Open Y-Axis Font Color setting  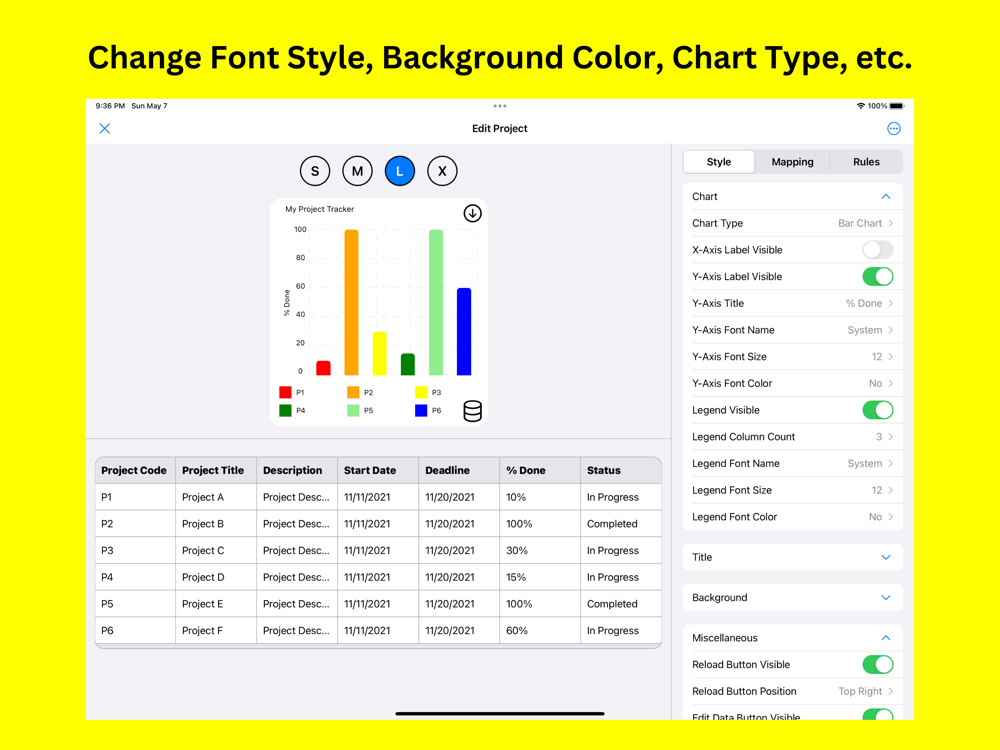pos(792,383)
